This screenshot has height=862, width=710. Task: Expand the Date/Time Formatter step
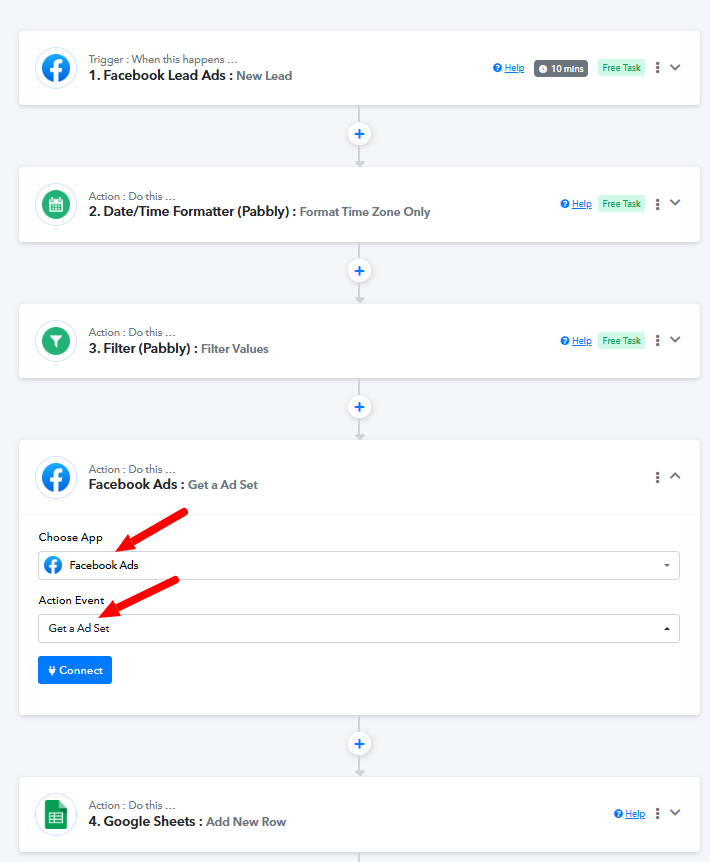675,203
